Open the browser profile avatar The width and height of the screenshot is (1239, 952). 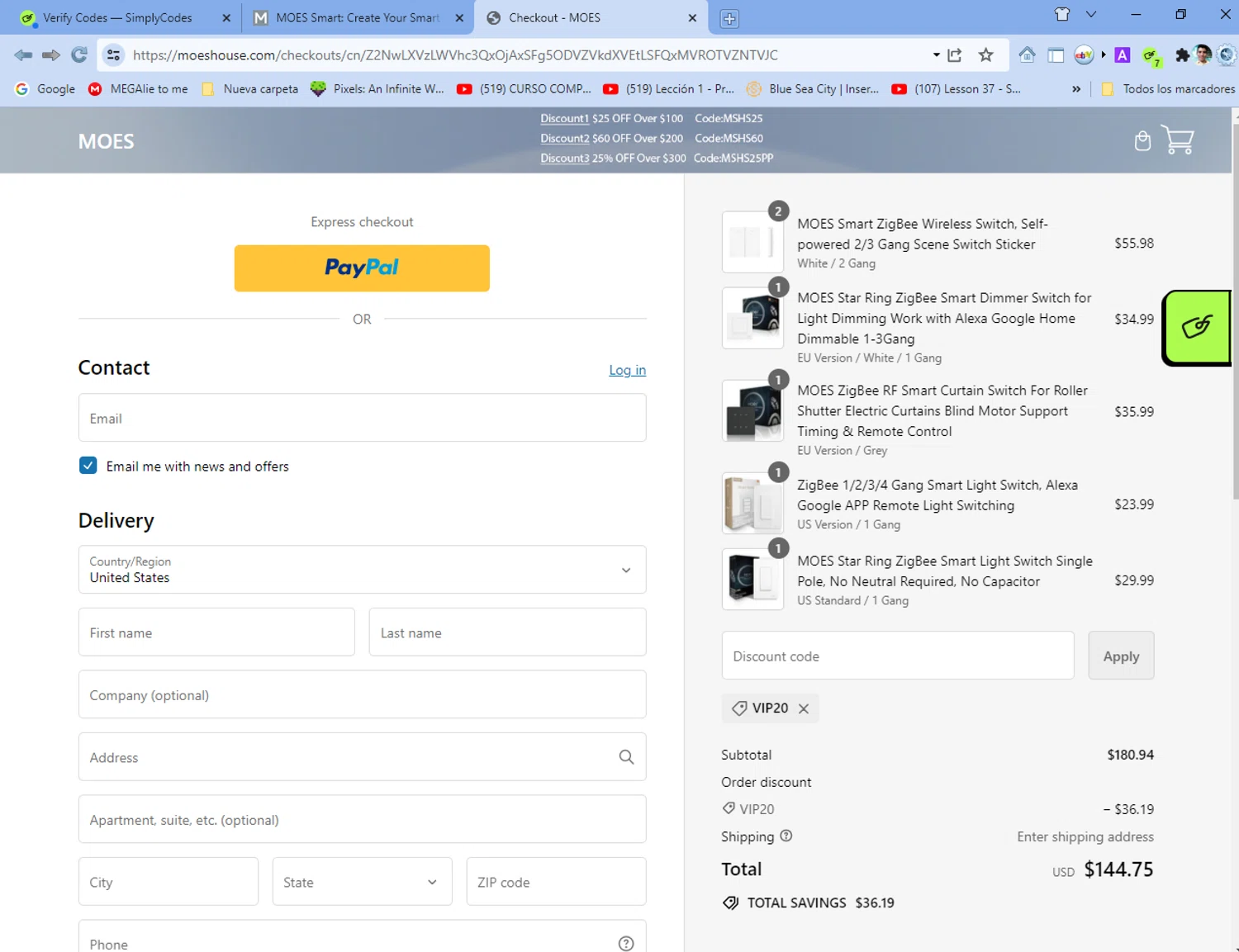click(1203, 55)
